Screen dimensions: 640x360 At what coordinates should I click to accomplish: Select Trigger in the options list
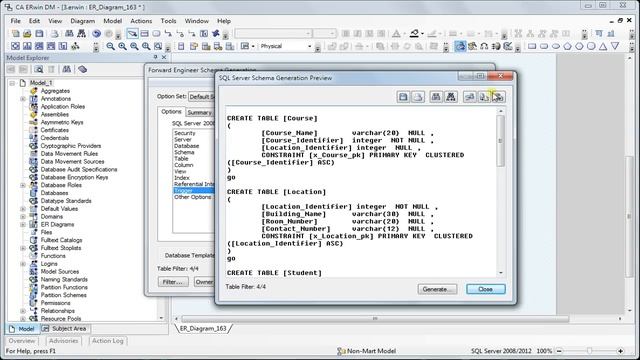[193, 191]
